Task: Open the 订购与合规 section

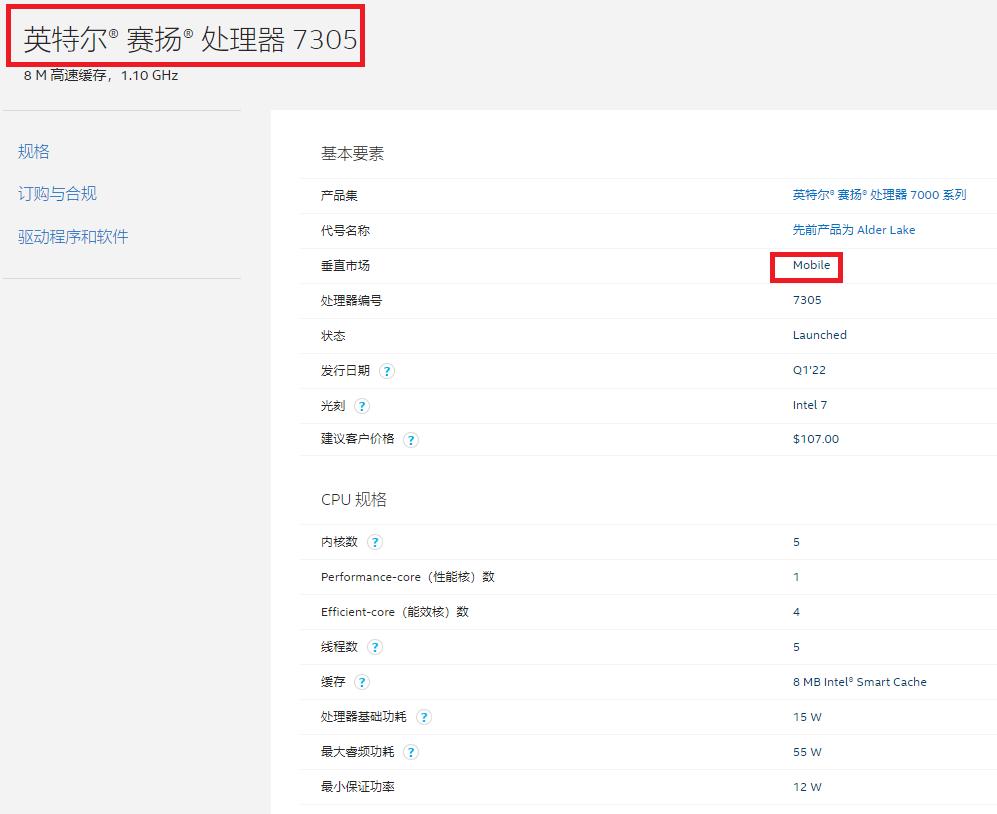Action: (x=56, y=193)
